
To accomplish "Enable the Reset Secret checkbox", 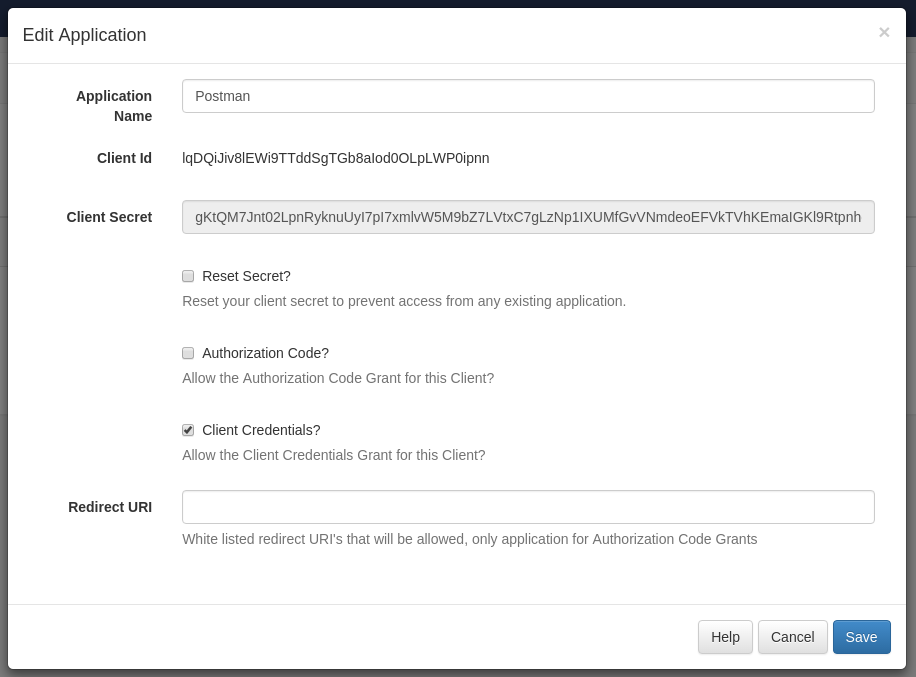I will coord(188,276).
